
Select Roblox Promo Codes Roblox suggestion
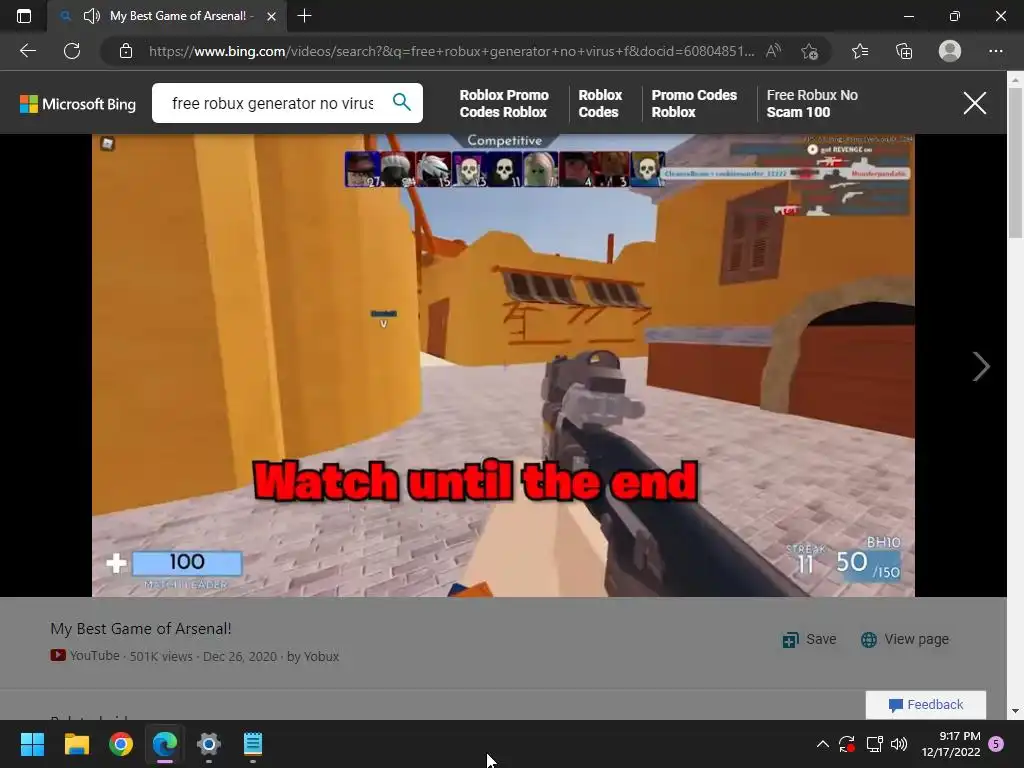click(504, 103)
